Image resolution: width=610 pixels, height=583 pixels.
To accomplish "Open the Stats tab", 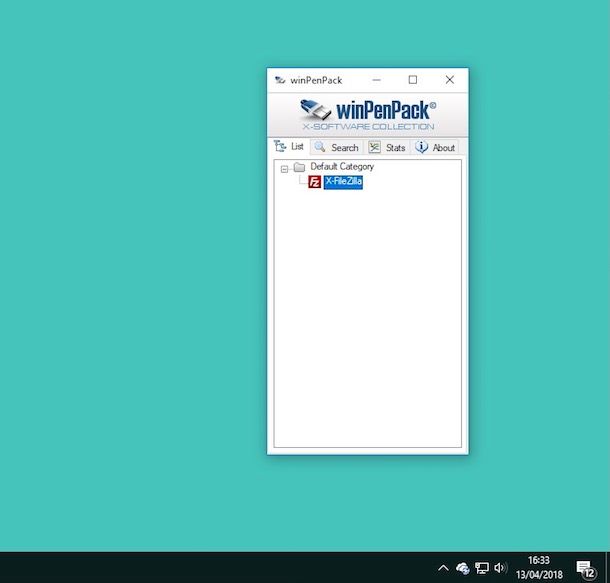I will point(387,148).
